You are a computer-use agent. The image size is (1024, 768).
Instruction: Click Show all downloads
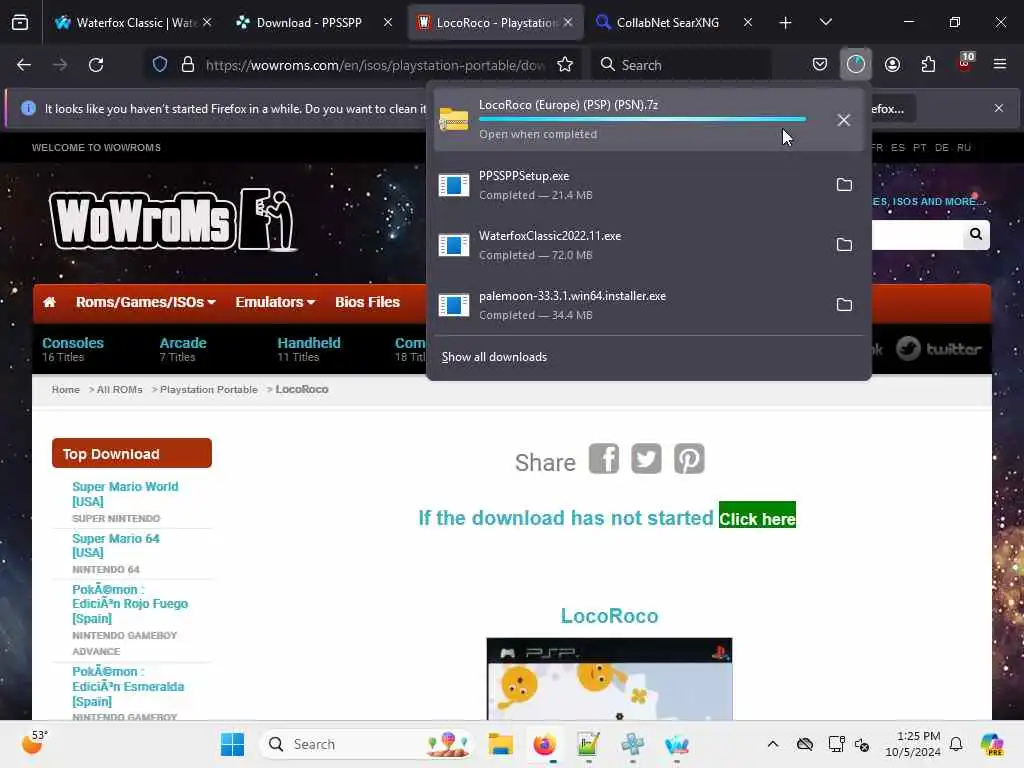494,357
